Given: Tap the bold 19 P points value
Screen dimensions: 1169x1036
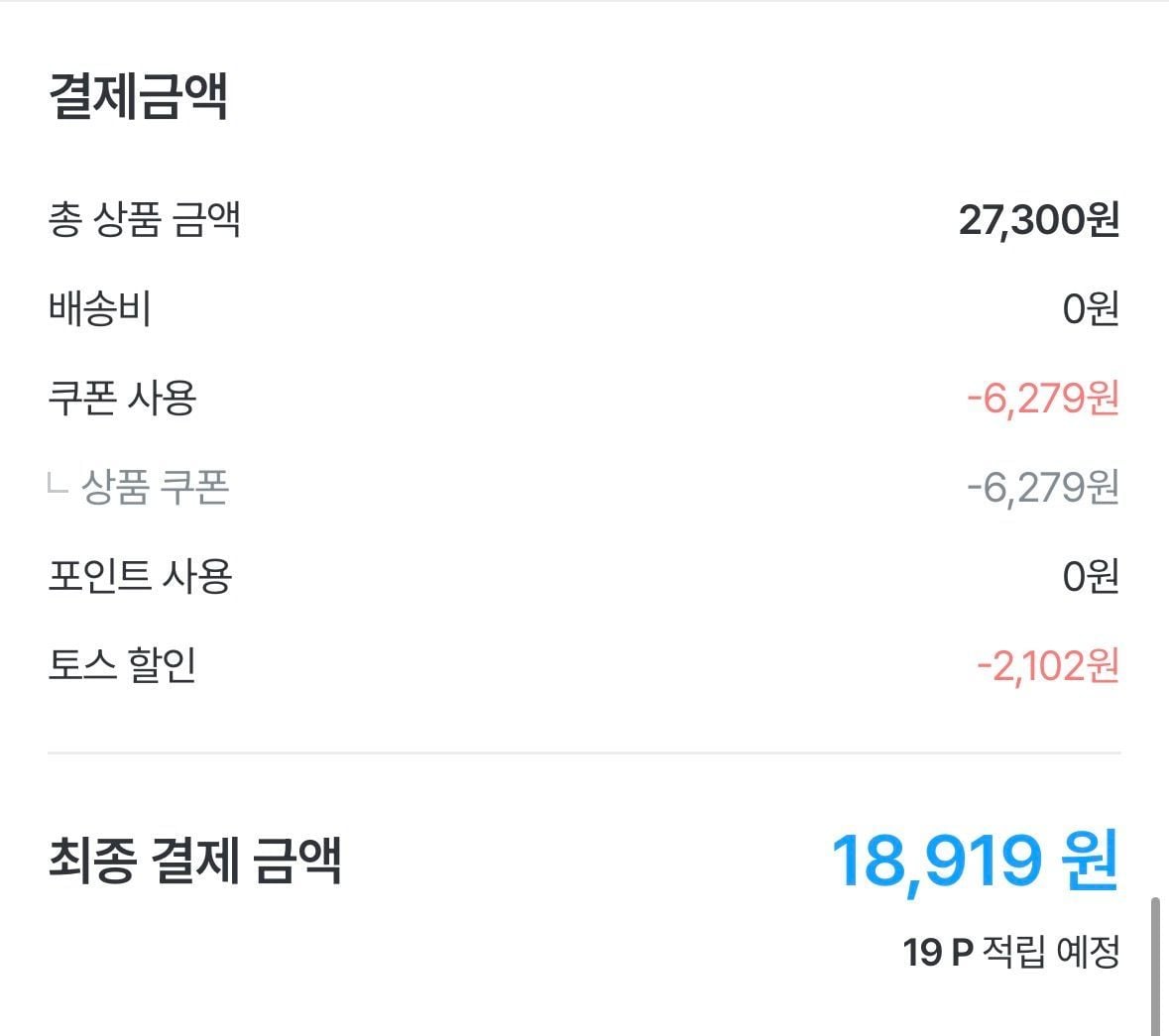Looking at the screenshot, I should click(937, 953).
